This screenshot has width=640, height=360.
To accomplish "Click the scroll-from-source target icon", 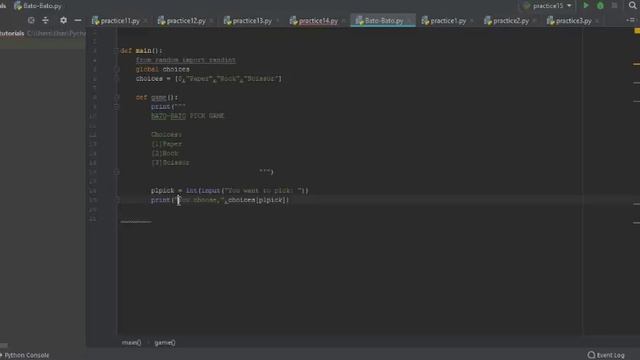I will (x=31, y=20).
